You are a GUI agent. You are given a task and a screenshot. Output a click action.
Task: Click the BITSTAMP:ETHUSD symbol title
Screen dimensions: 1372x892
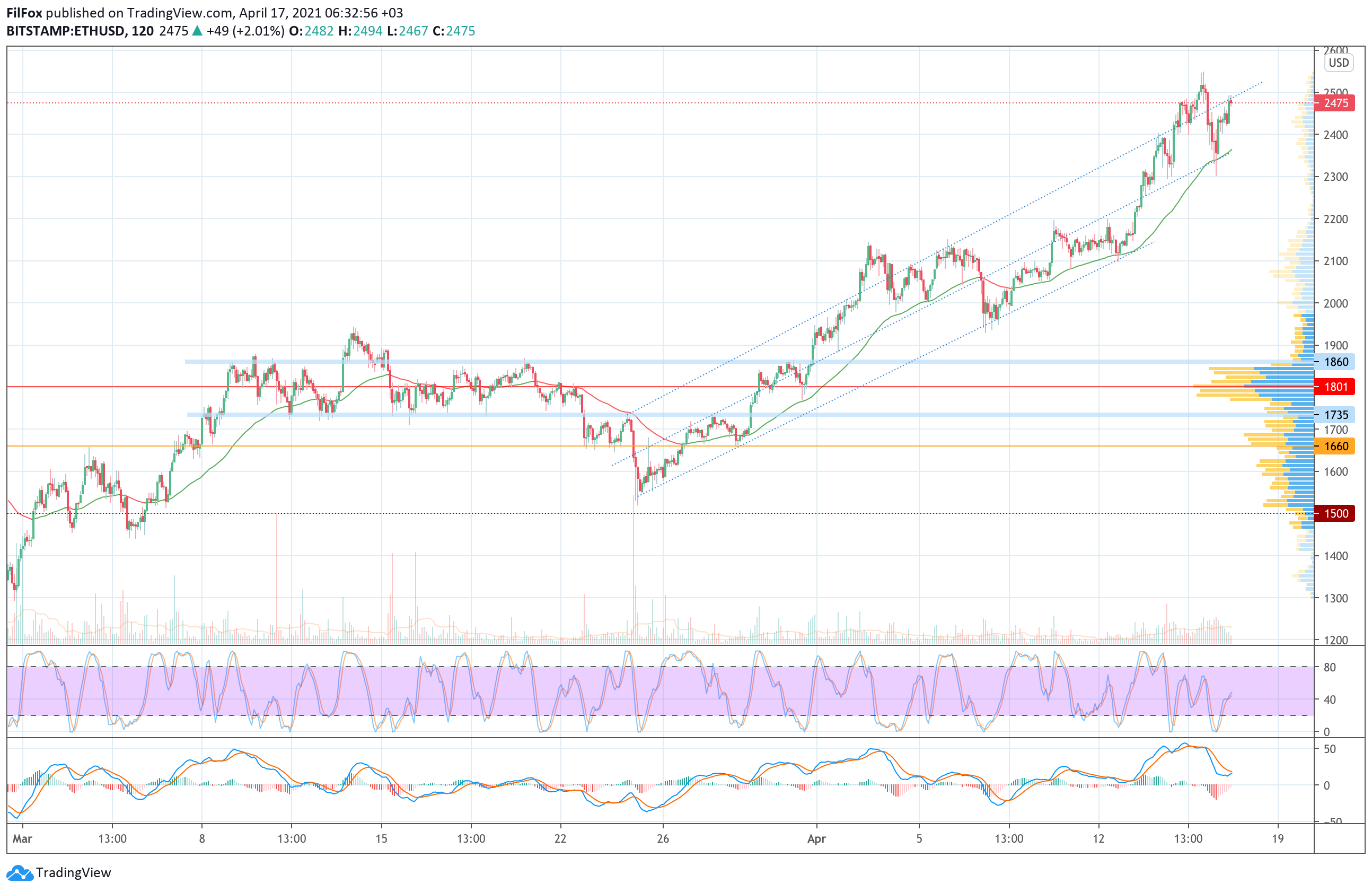pyautogui.click(x=66, y=31)
